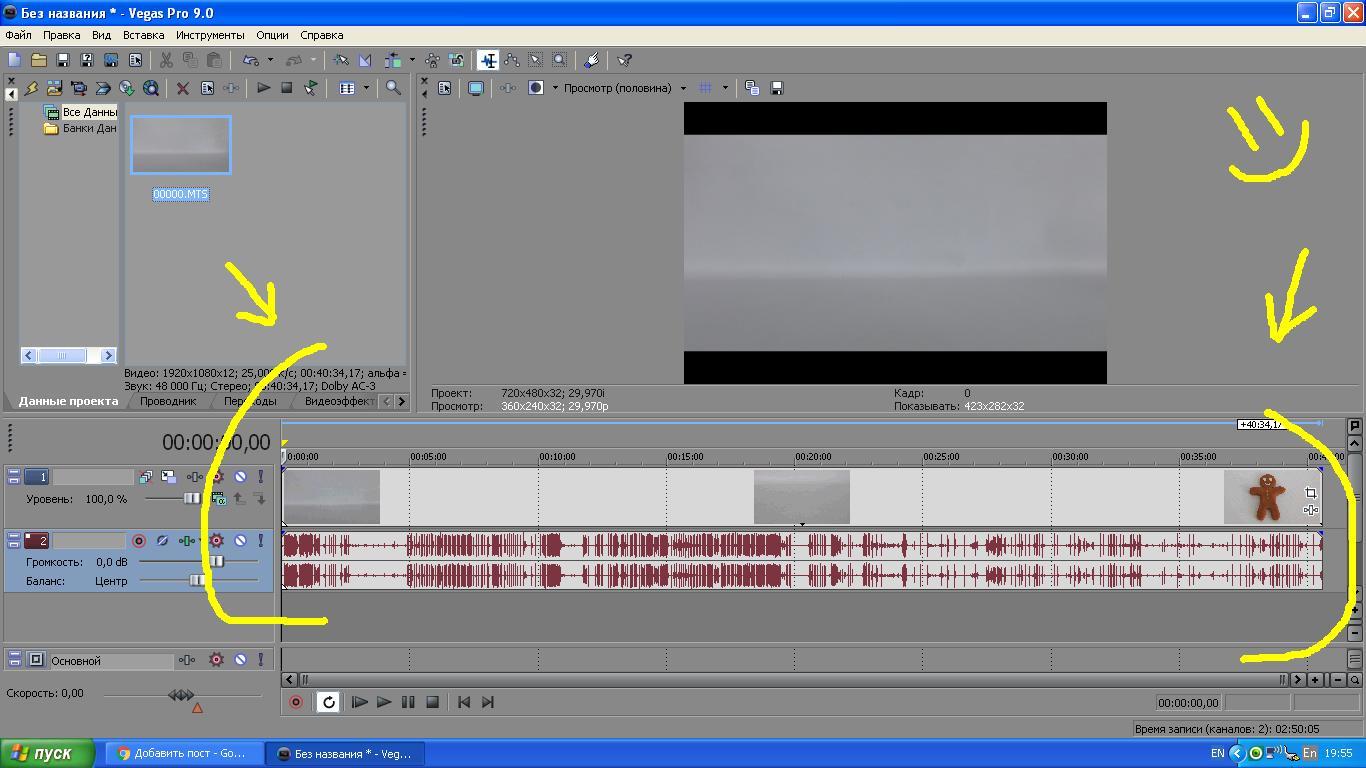Open the Файл menu
Viewport: 1366px width, 768px height.
pos(18,35)
